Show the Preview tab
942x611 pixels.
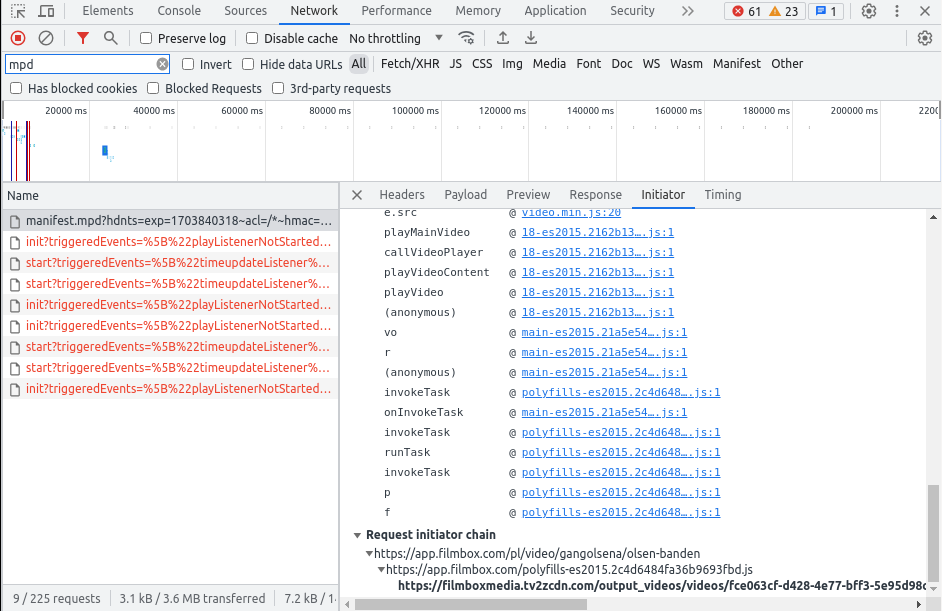point(528,195)
